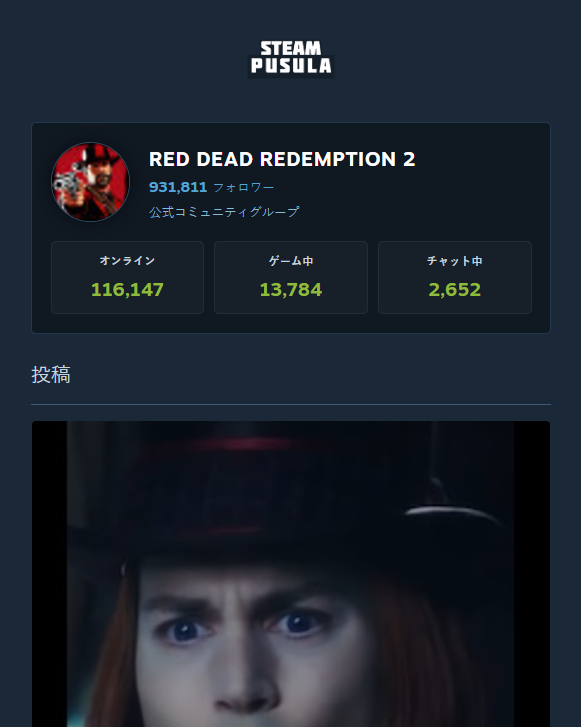Click the 2,652 chatting count
Viewport: 581px width, 727px height.
(455, 290)
